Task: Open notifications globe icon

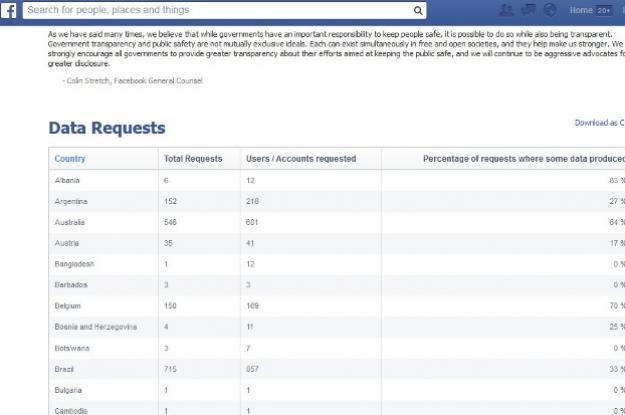Action: (x=550, y=10)
